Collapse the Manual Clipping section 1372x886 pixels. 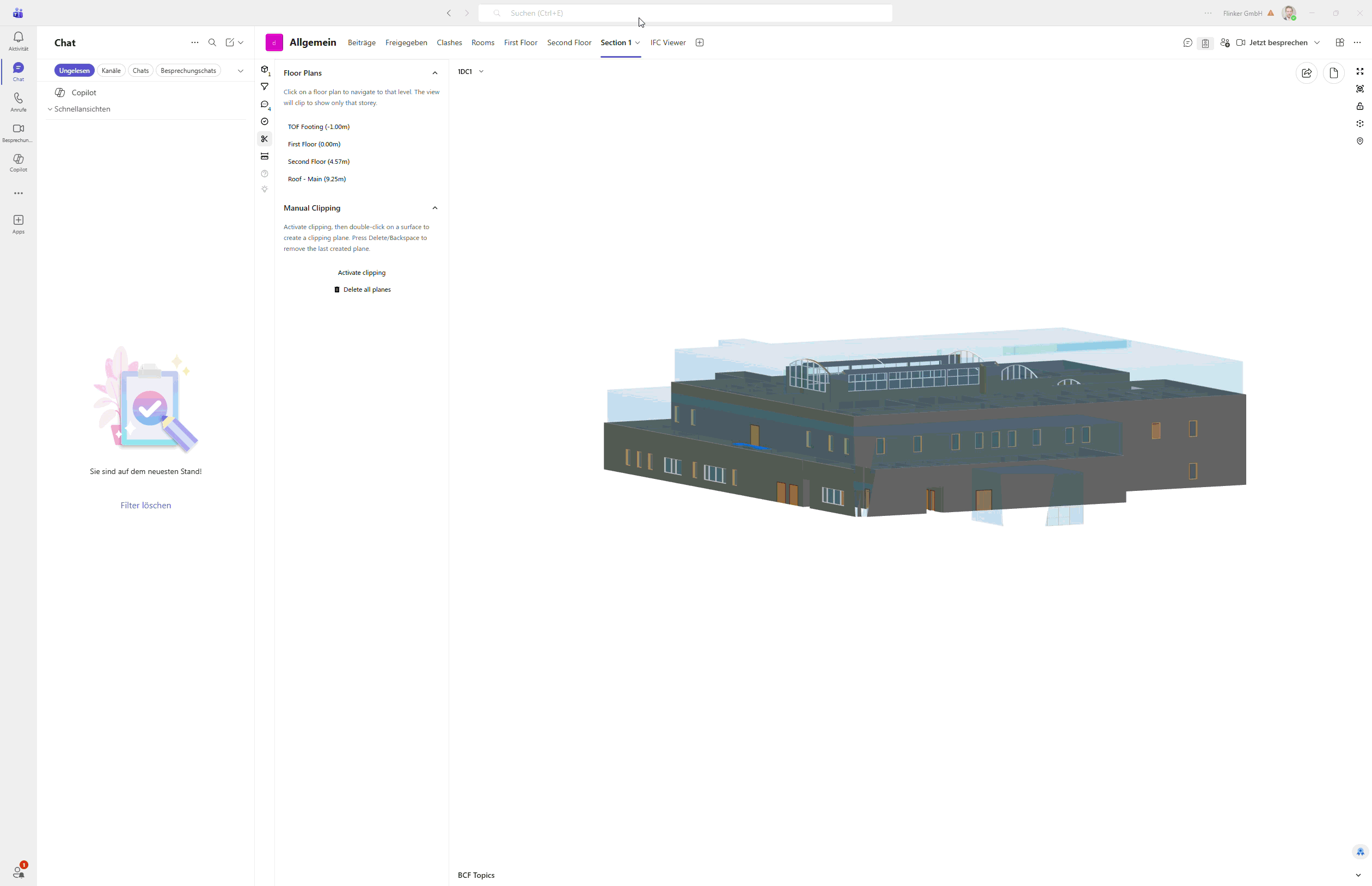[x=435, y=208]
